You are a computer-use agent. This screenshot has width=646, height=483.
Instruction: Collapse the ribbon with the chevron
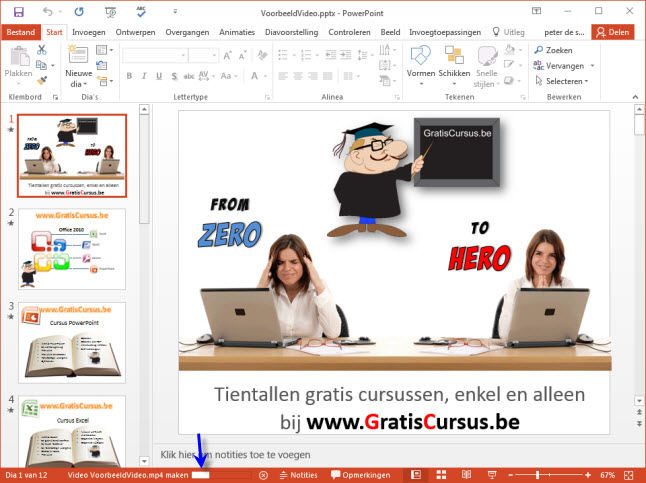[x=635, y=97]
